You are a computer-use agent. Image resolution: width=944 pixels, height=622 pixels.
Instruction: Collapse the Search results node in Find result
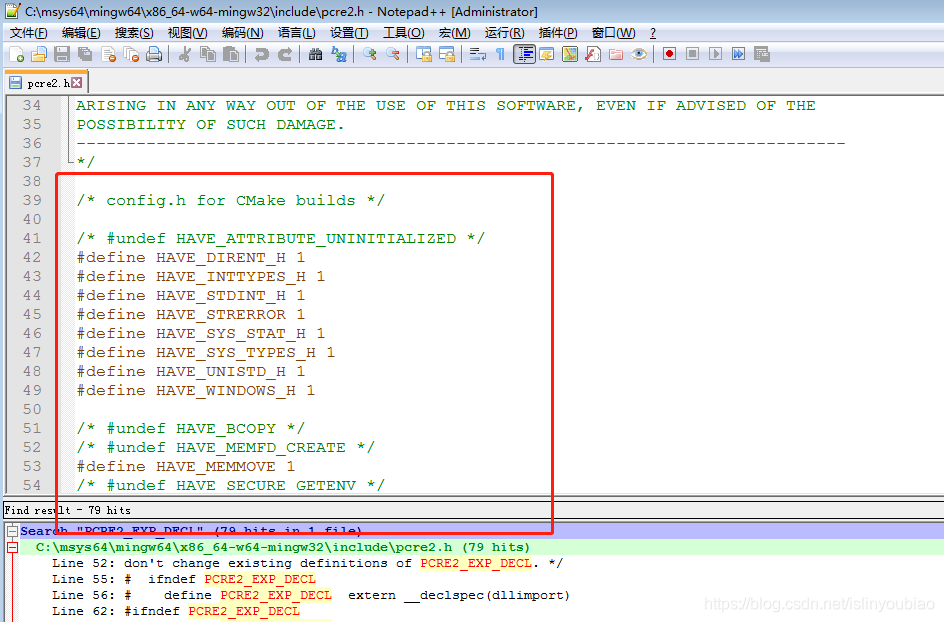tap(12, 531)
